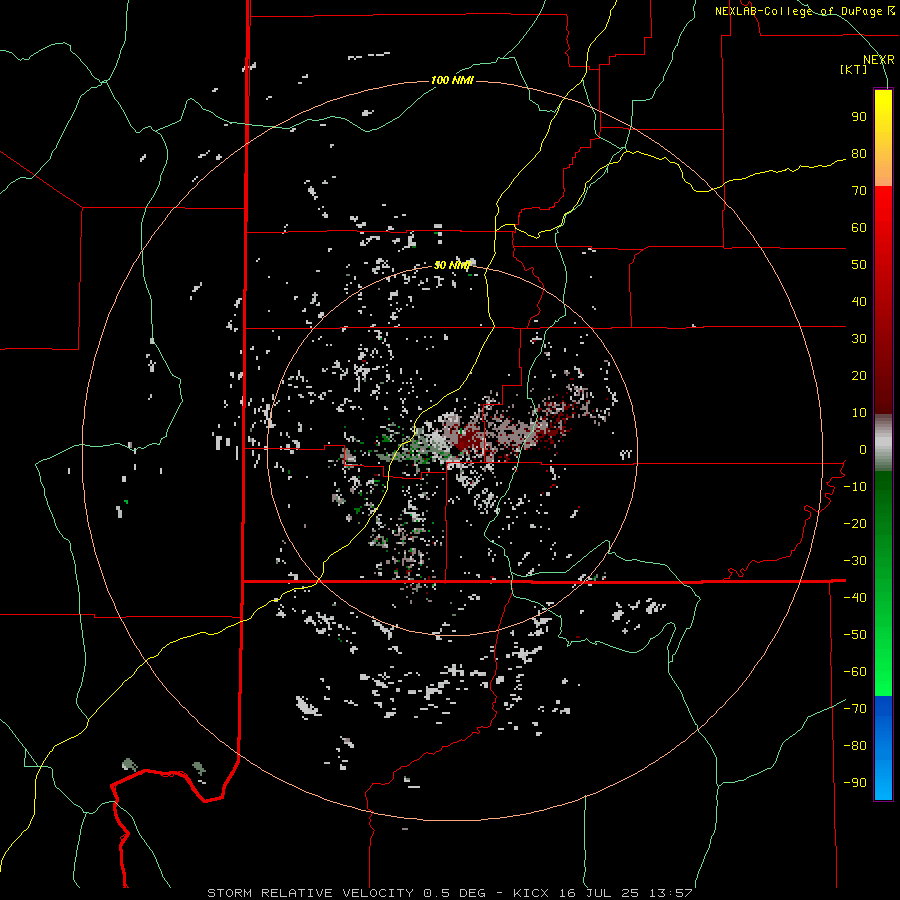Click the Storm Relative Velocity caption at bottom
The image size is (900, 900).
click(449, 893)
